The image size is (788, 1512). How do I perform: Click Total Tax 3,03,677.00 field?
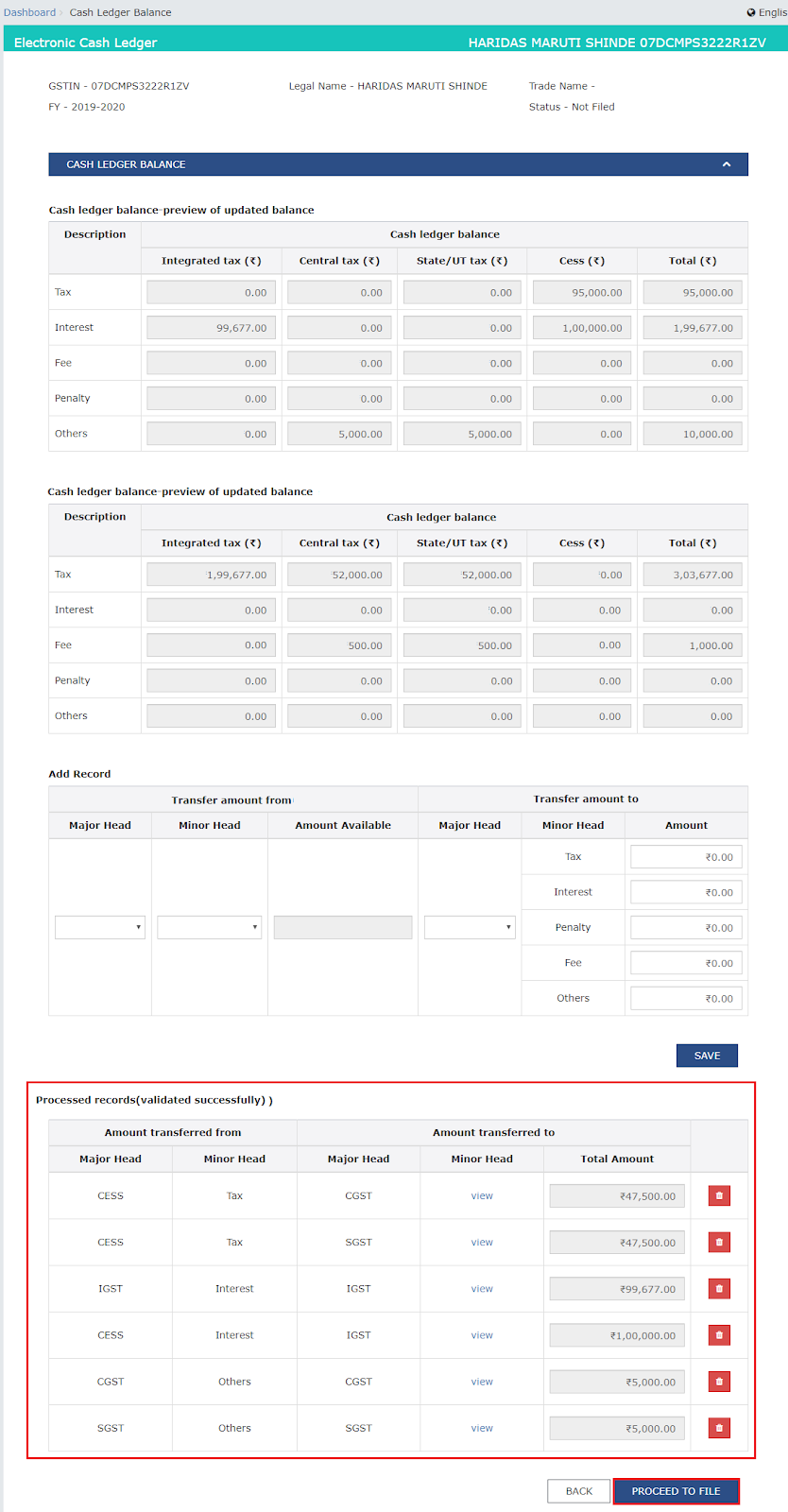point(693,575)
